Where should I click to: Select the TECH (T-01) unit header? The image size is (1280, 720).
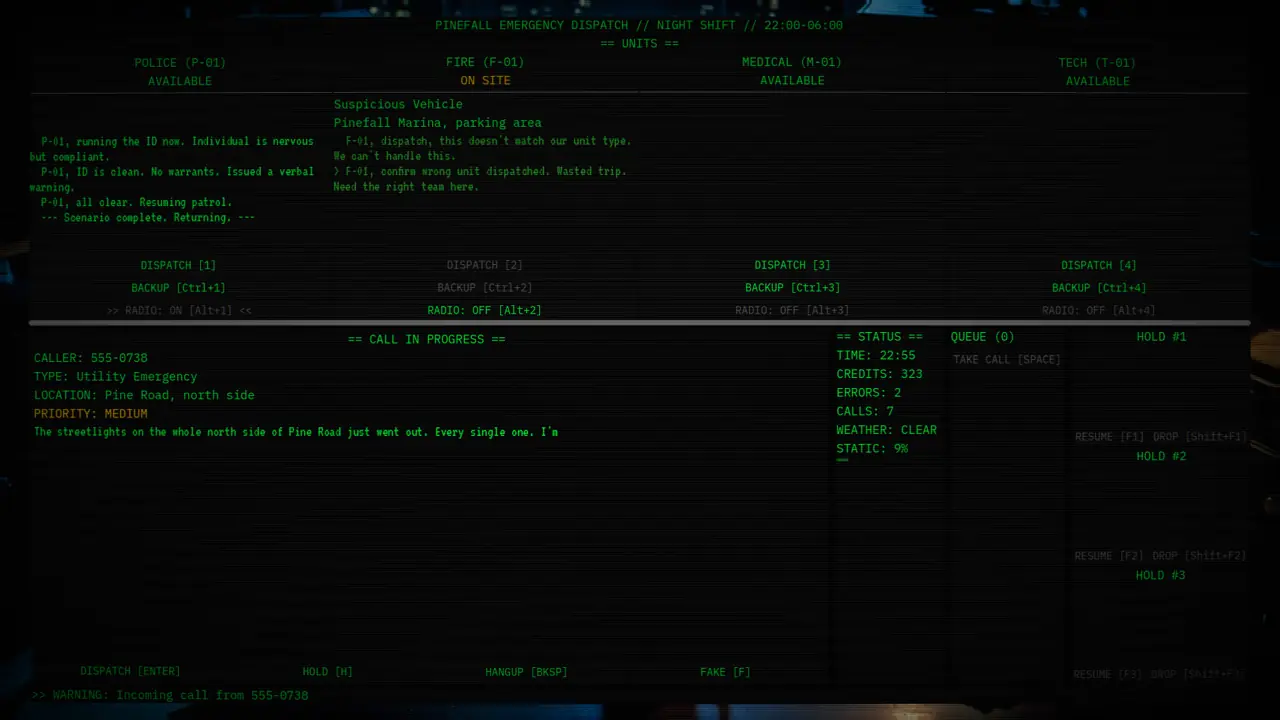[x=1097, y=63]
